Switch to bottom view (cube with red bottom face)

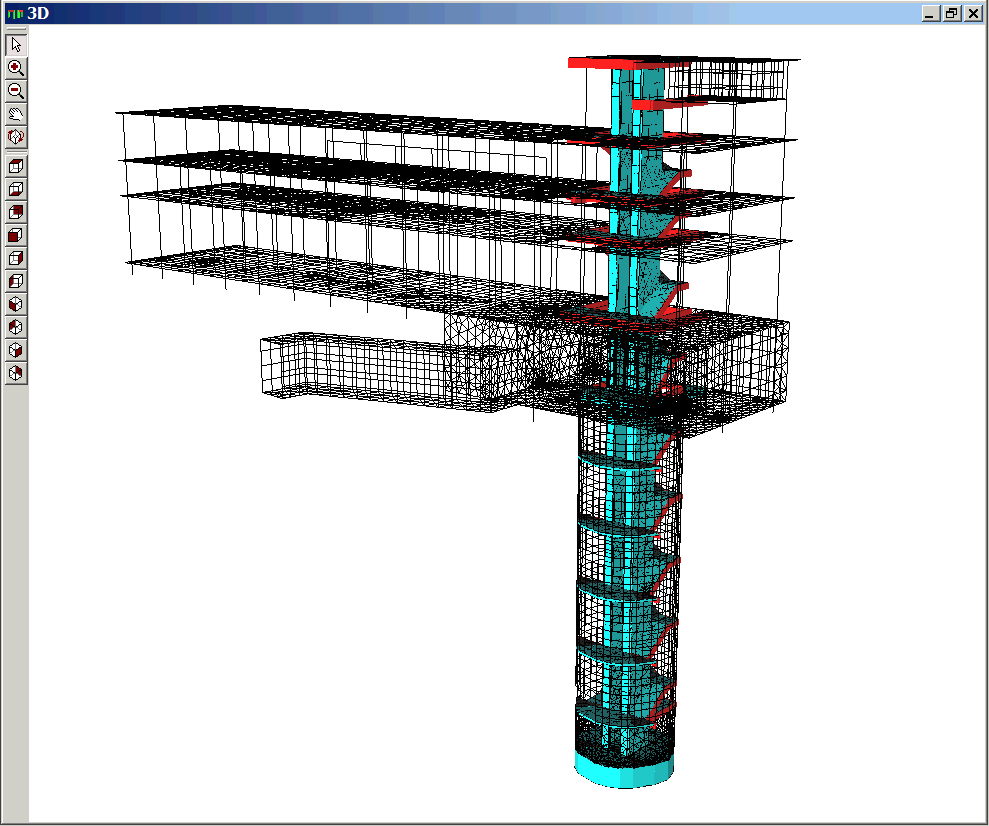pyautogui.click(x=16, y=189)
